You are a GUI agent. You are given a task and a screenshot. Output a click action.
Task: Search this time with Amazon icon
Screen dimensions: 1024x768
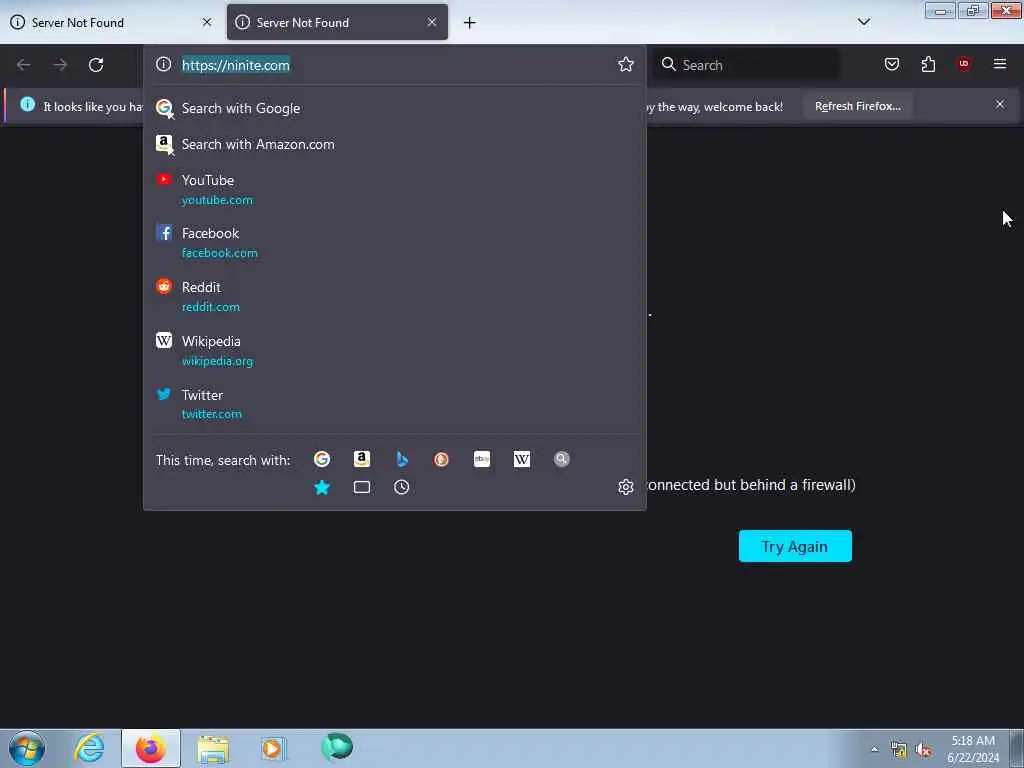click(x=361, y=459)
